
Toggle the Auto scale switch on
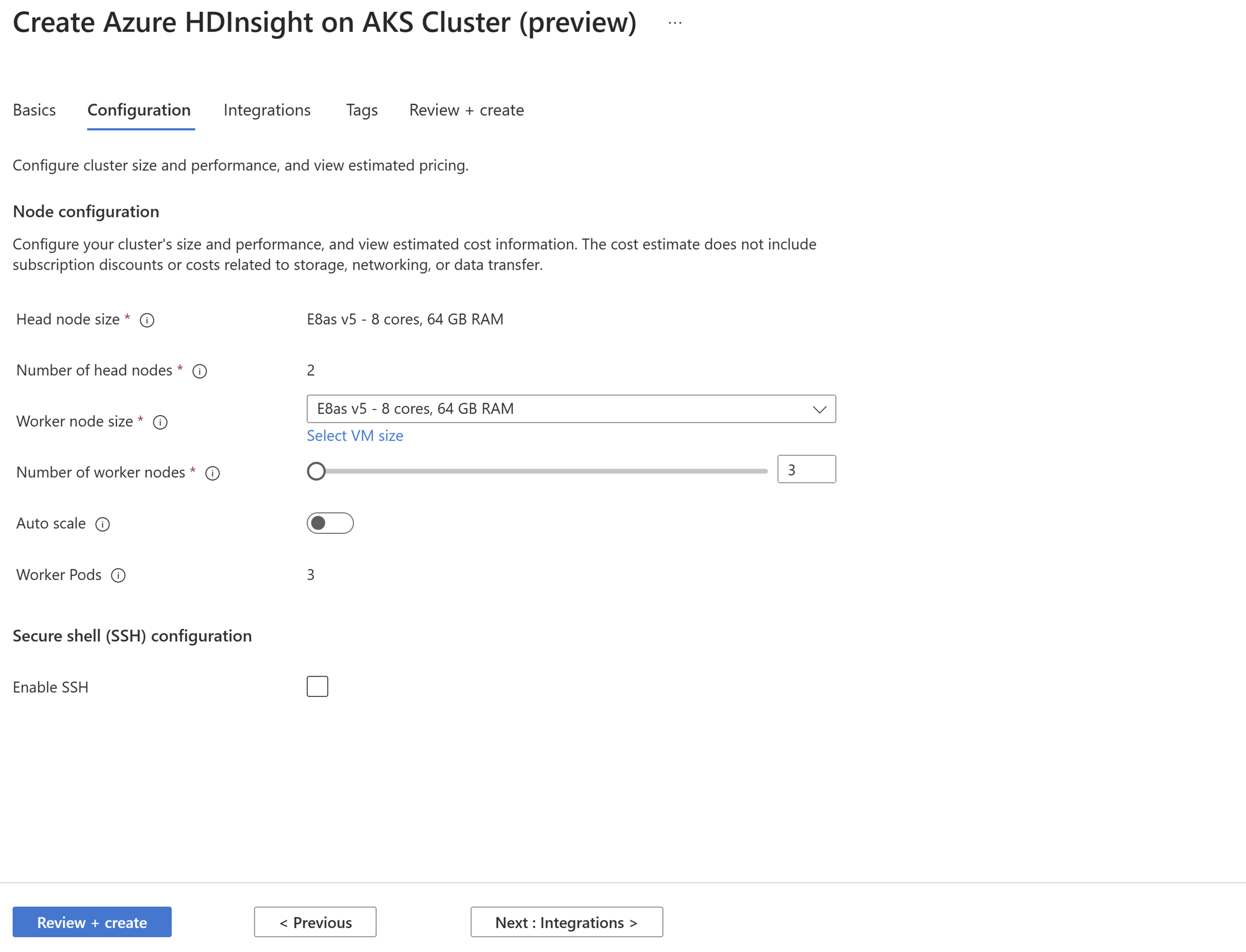(329, 522)
